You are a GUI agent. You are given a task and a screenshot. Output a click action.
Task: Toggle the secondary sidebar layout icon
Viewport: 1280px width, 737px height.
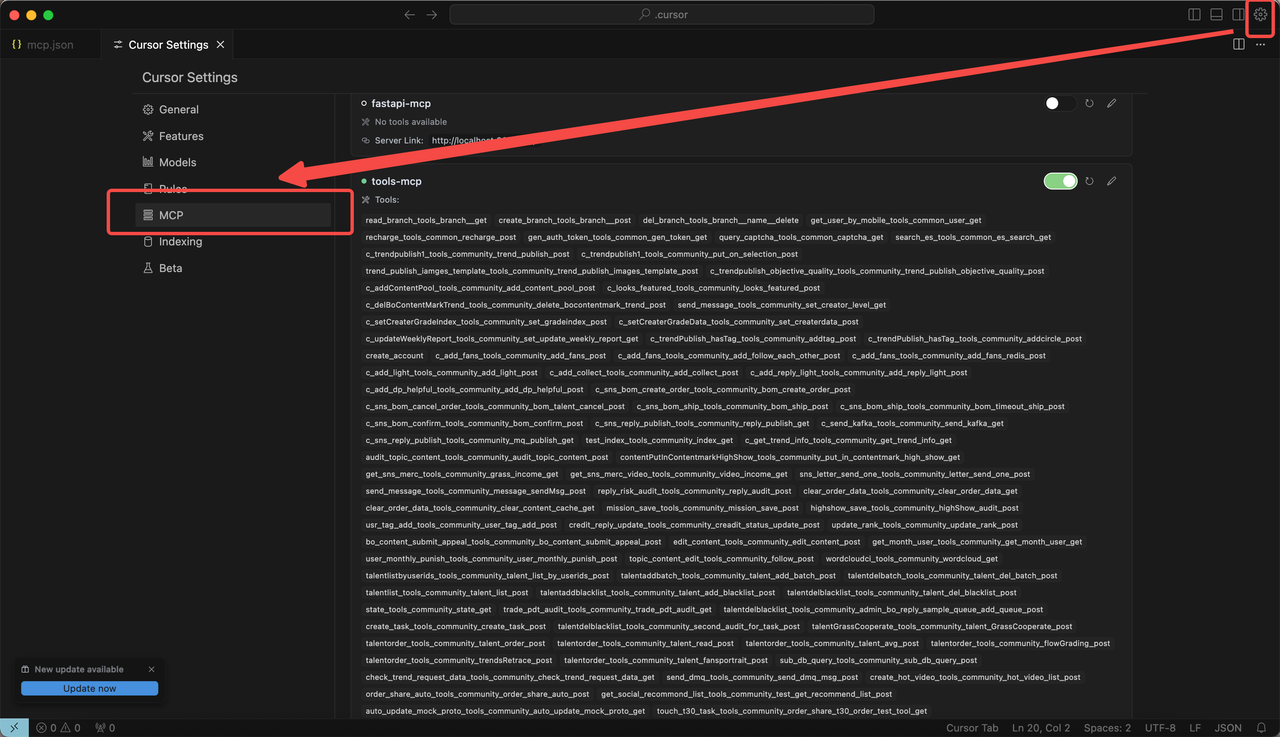(1239, 15)
